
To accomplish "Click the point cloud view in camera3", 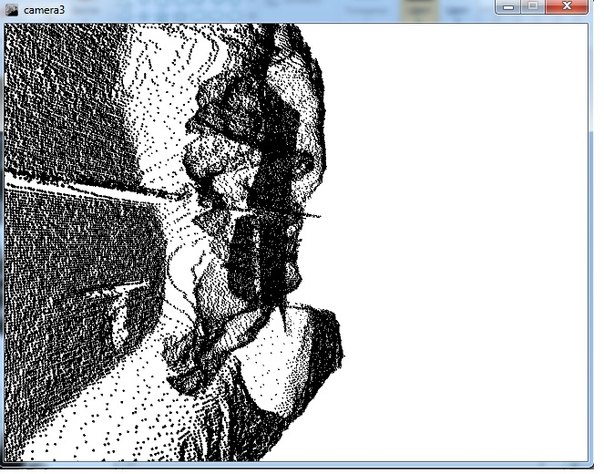I will pos(296,242).
